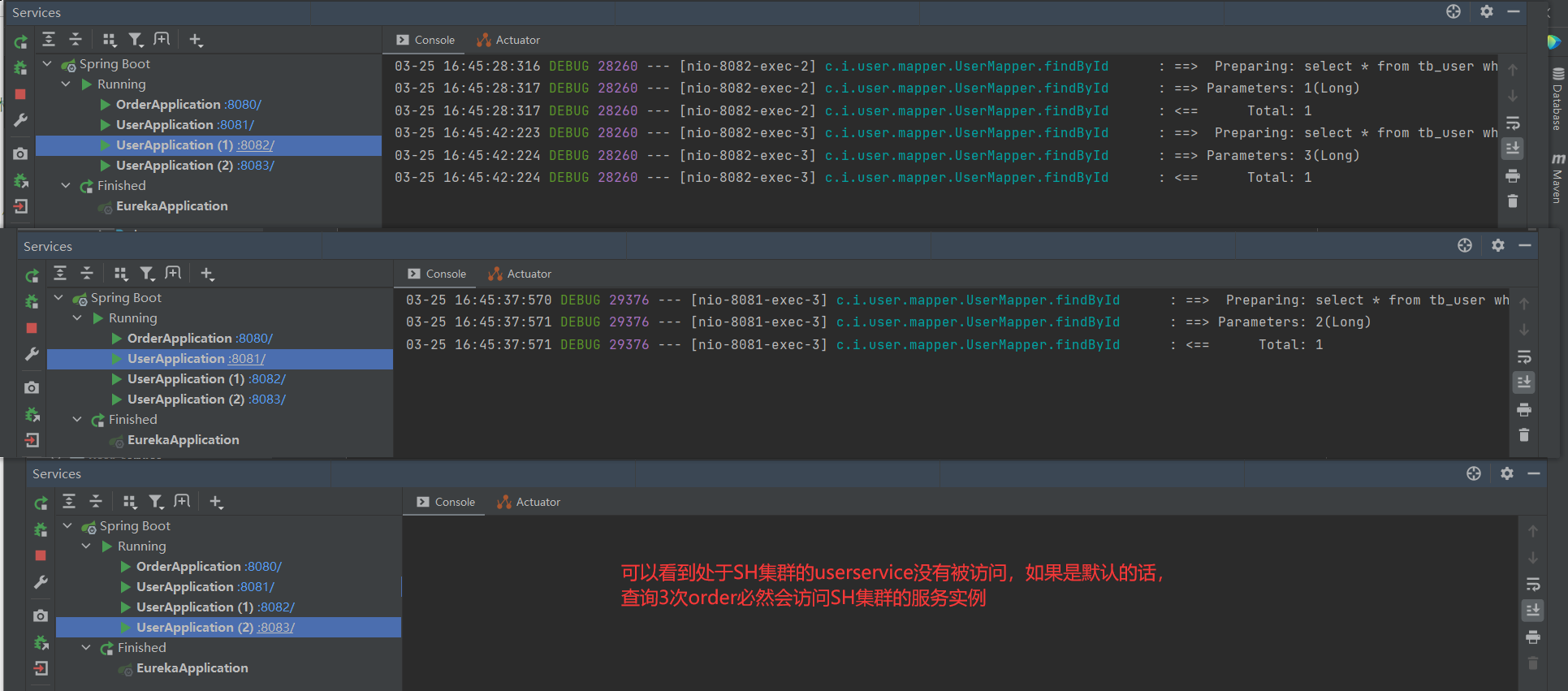The width and height of the screenshot is (1568, 691).
Task: Open :8080/ link in bottom Services tree
Action: pos(263,567)
